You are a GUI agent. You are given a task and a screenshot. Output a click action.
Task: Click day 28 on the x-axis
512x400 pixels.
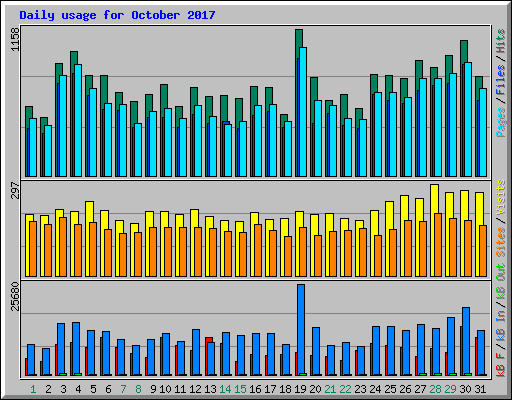tap(435, 389)
